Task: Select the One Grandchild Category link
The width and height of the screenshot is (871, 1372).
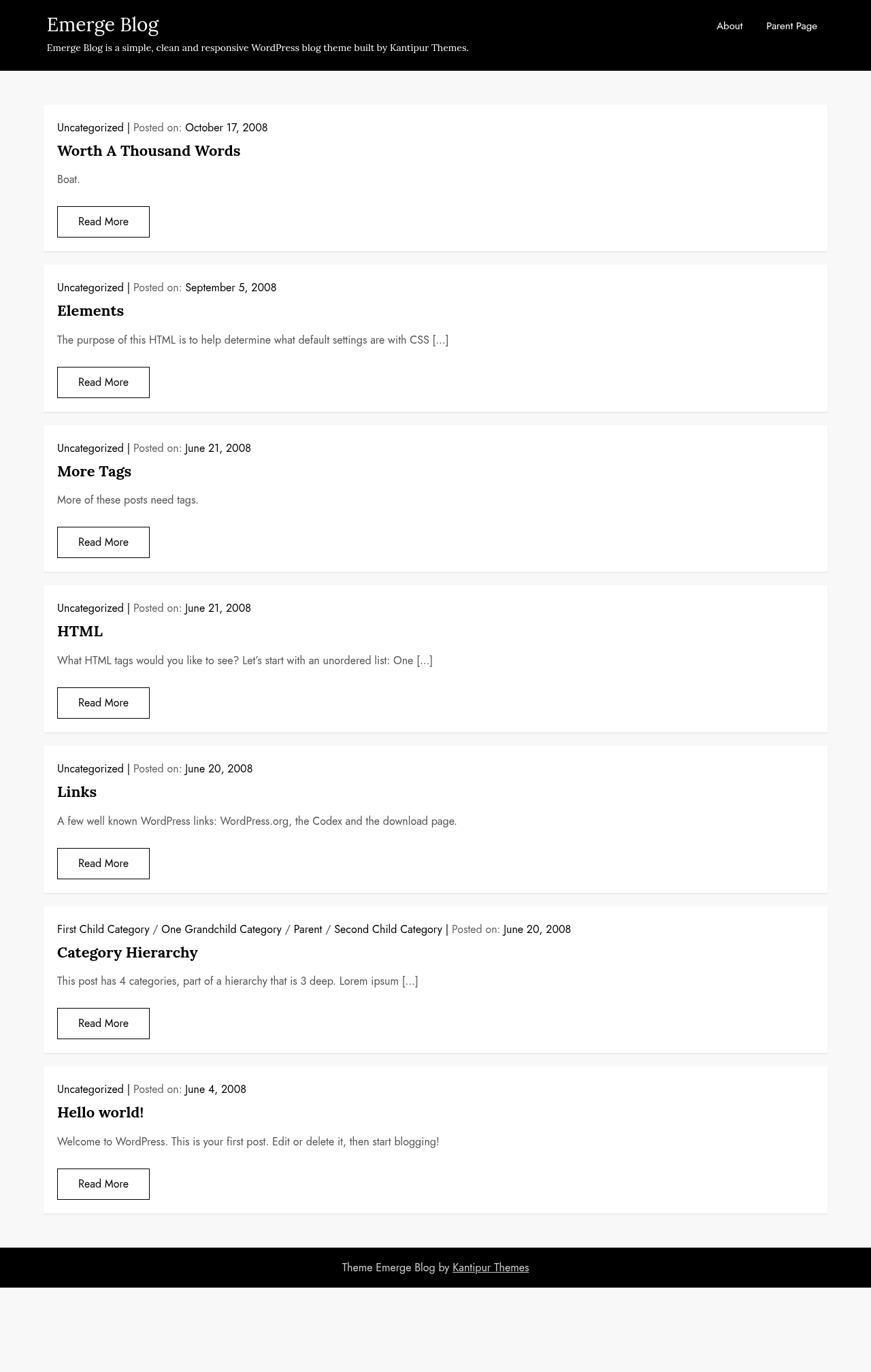Action: (x=221, y=929)
